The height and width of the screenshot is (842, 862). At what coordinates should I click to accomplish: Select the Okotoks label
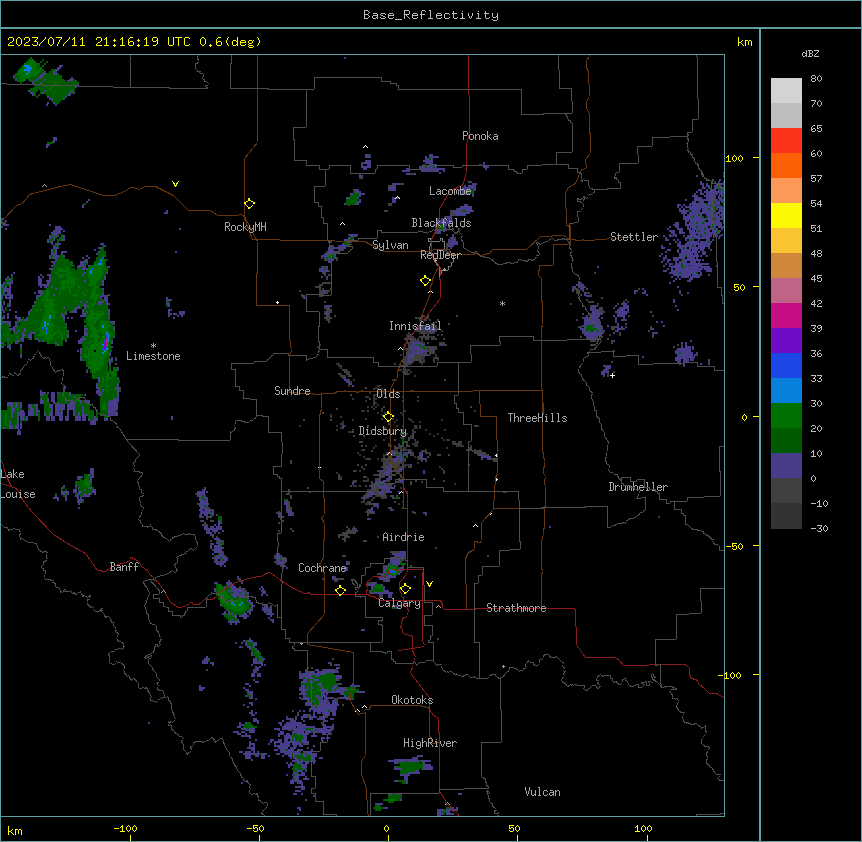tap(412, 700)
